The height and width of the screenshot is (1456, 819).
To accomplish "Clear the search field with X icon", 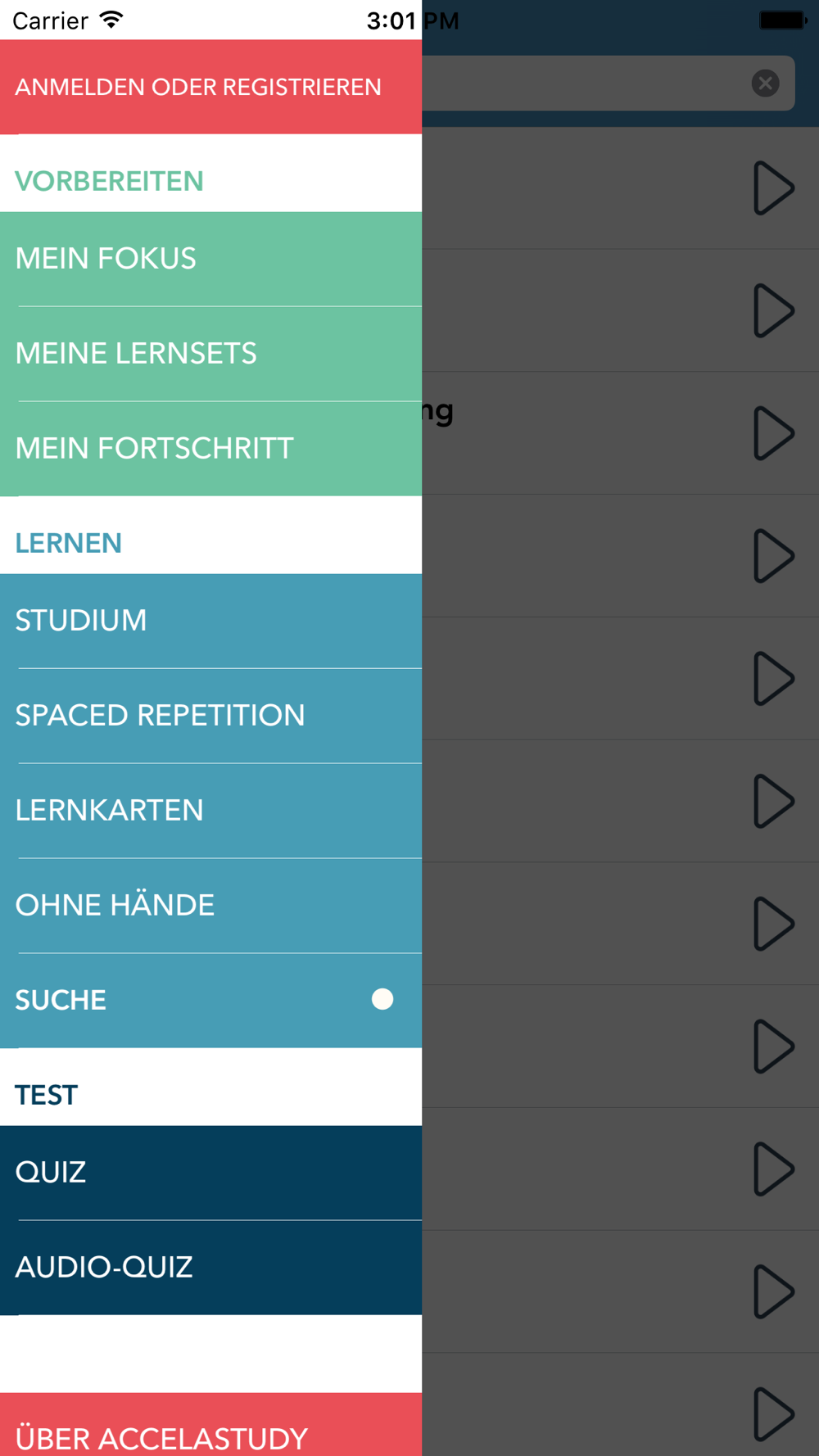I will coord(765,84).
